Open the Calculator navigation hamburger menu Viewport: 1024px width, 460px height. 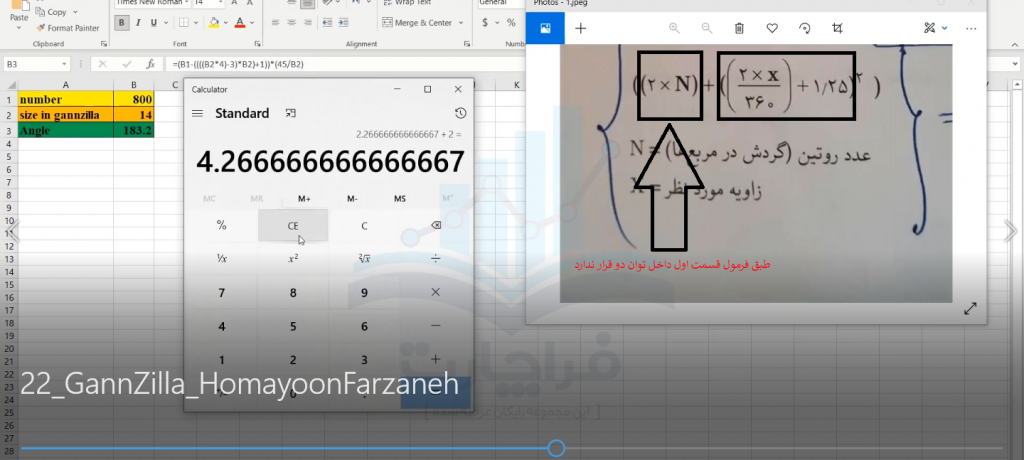(197, 113)
